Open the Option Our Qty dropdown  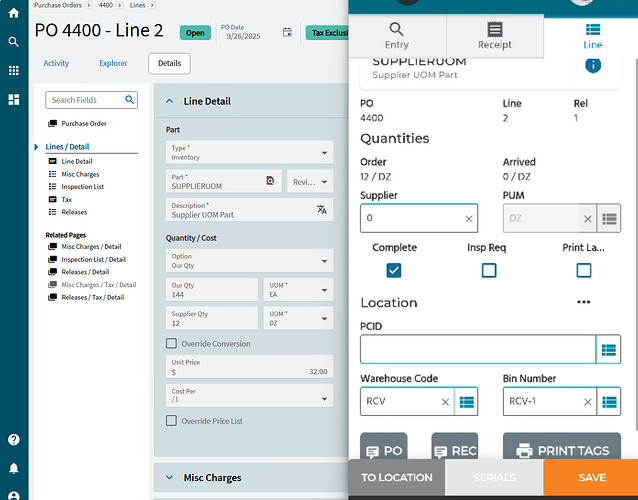324,262
